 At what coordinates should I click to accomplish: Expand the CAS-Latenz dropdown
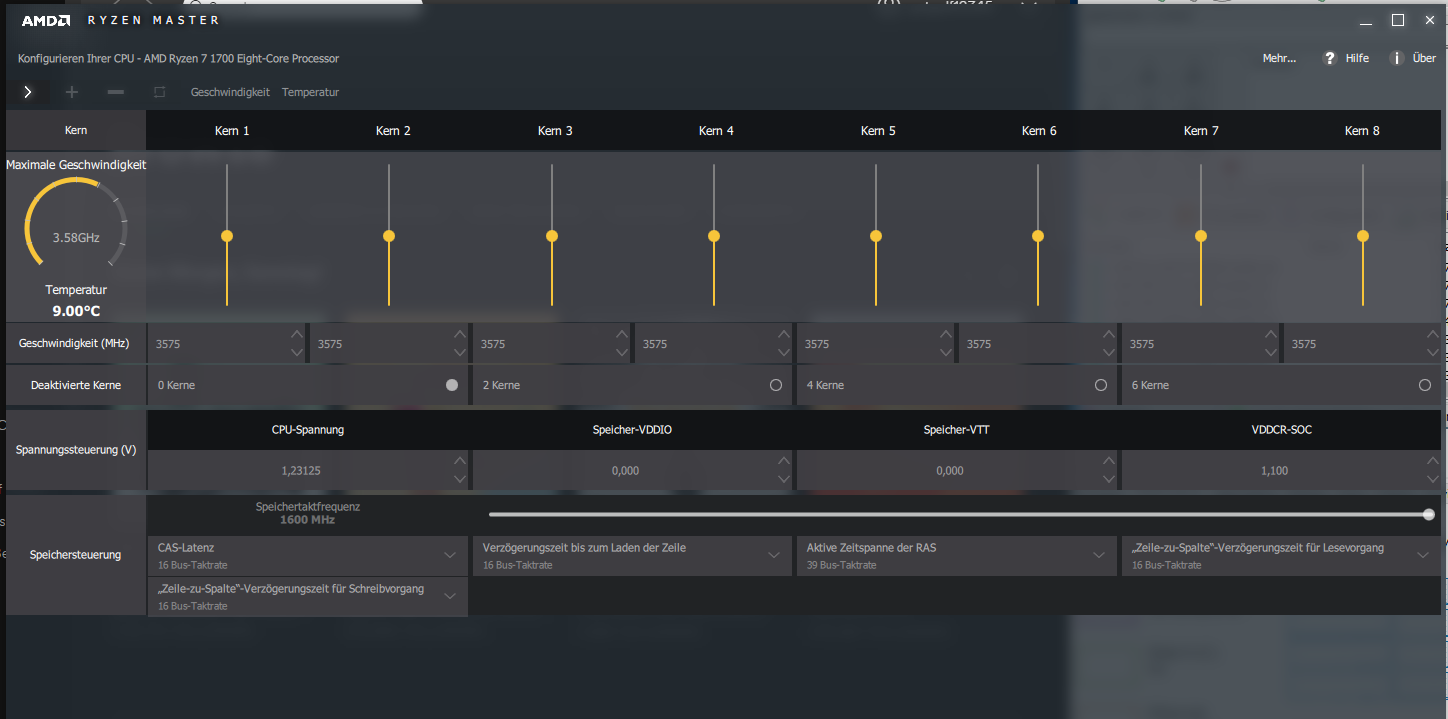pos(449,554)
